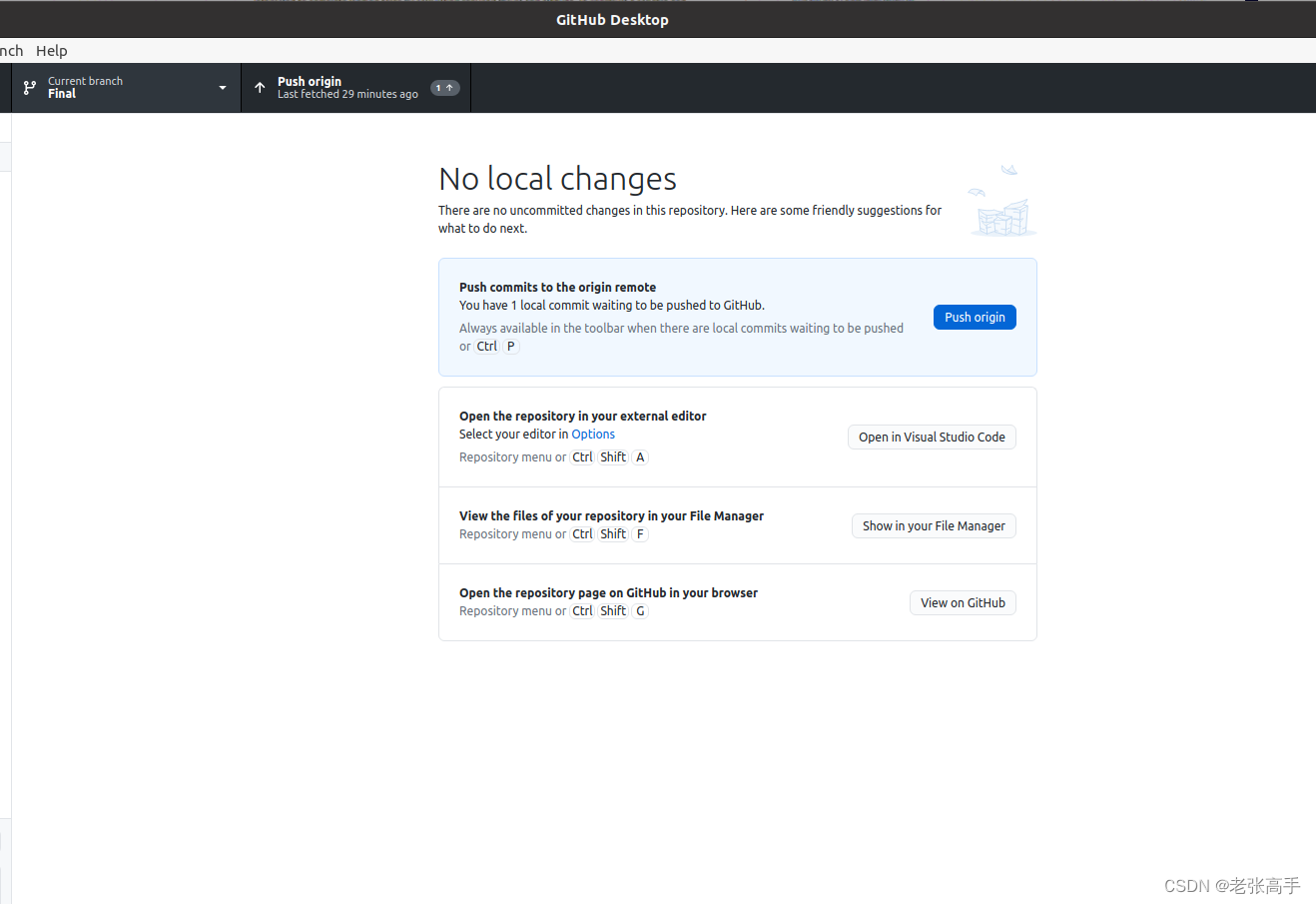Click the up-arrow icon in Push origin toolbar
Image resolution: width=1316 pixels, height=904 pixels.
pyautogui.click(x=260, y=88)
